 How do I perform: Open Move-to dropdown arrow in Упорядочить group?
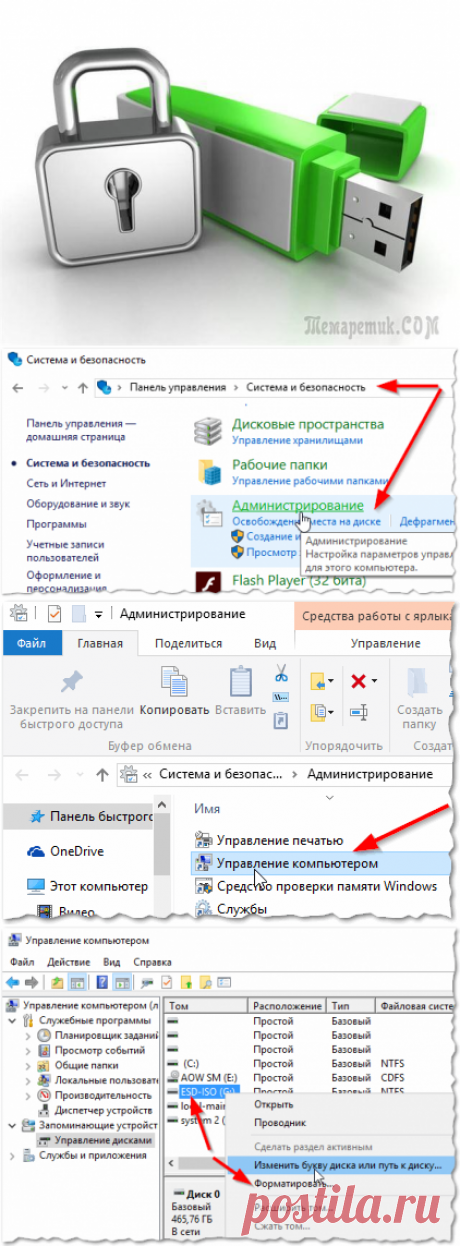point(333,682)
